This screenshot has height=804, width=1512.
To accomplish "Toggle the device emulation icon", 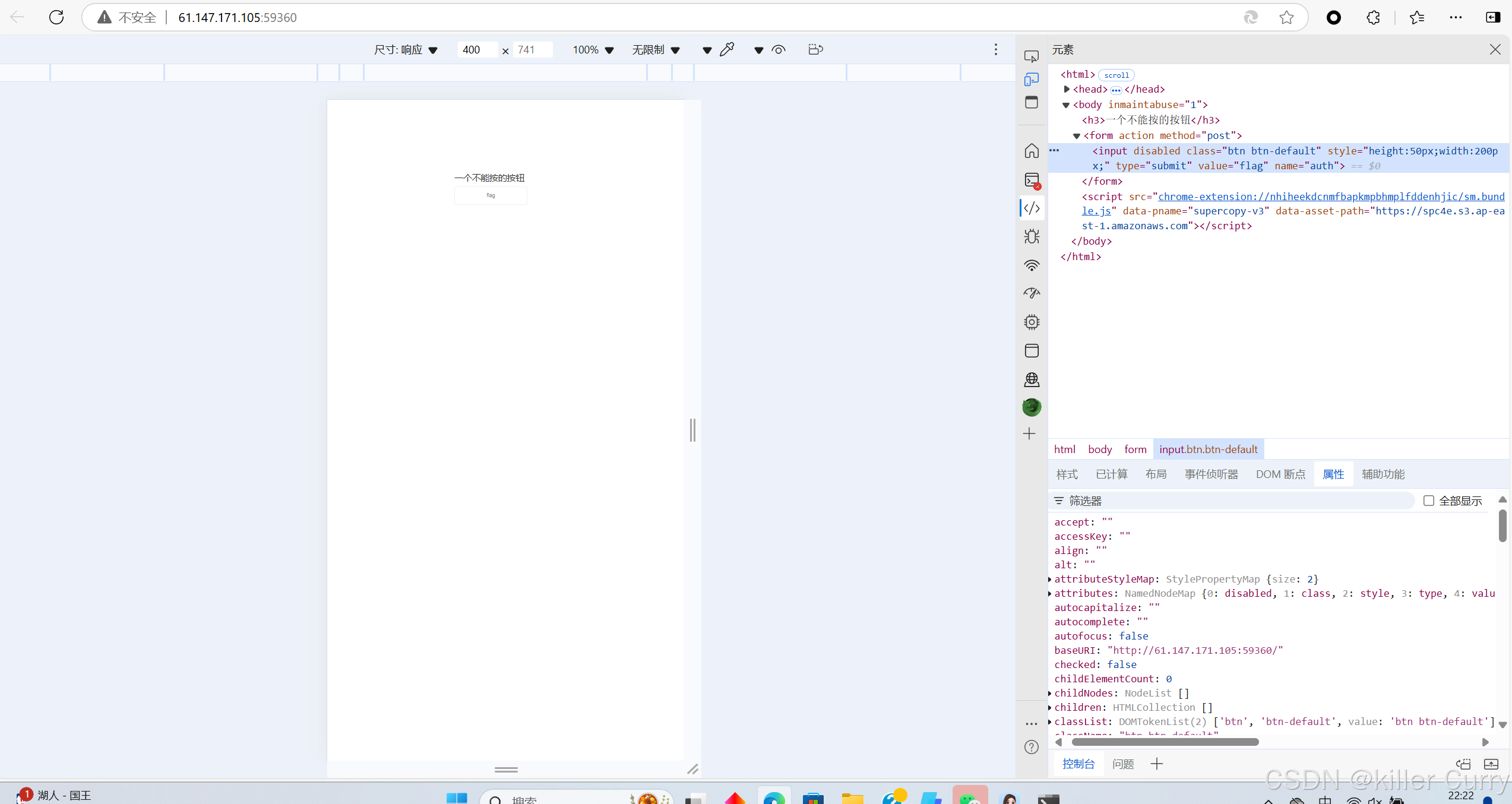I will point(1032,80).
